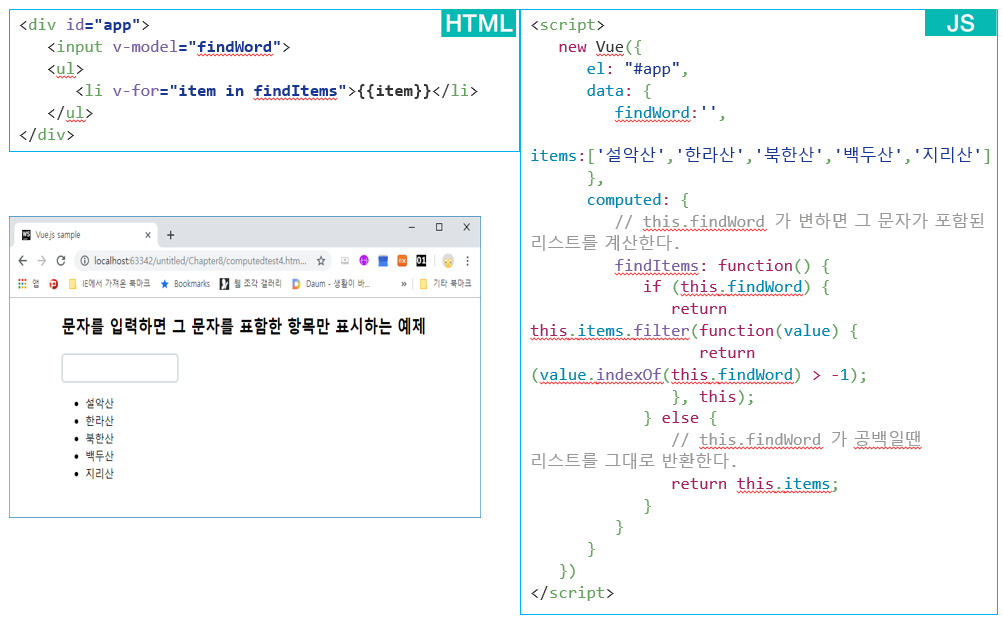Open the apps grid shortcut in bookmarks bar
This screenshot has width=1003, height=619.
point(23,284)
